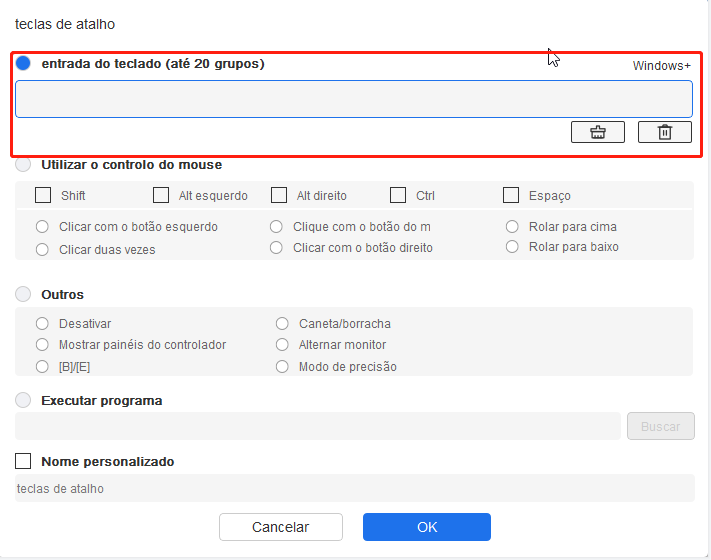The height and width of the screenshot is (560, 711).
Task: Click the trash delete icon button
Action: pos(665,132)
